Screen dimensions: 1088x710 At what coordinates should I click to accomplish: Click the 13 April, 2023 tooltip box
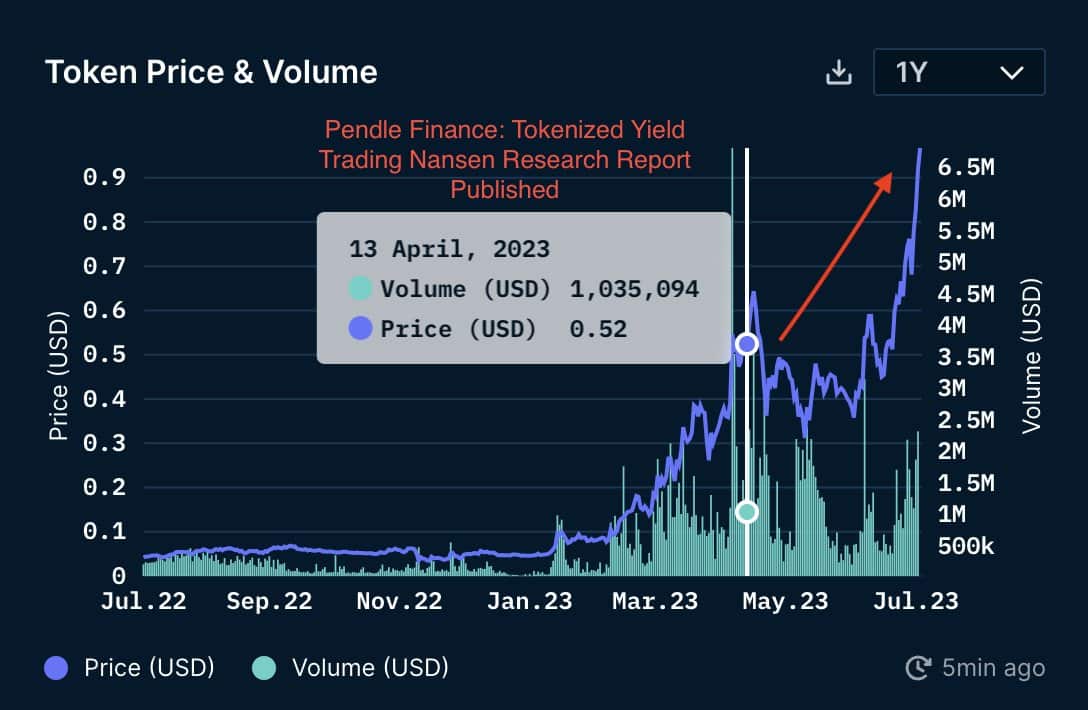[x=524, y=288]
